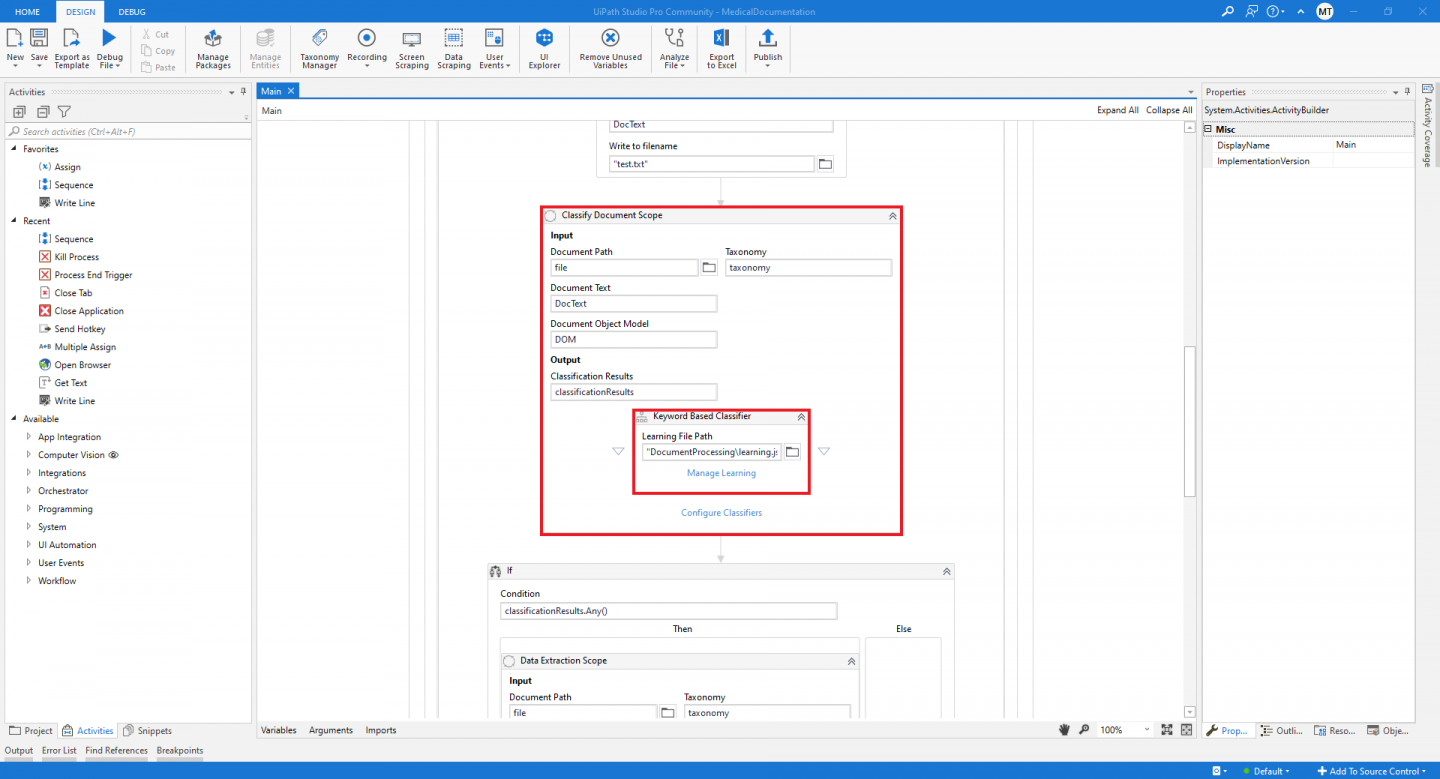The image size is (1440, 779).
Task: Publish the MedicalDocumentation project
Action: (x=767, y=48)
